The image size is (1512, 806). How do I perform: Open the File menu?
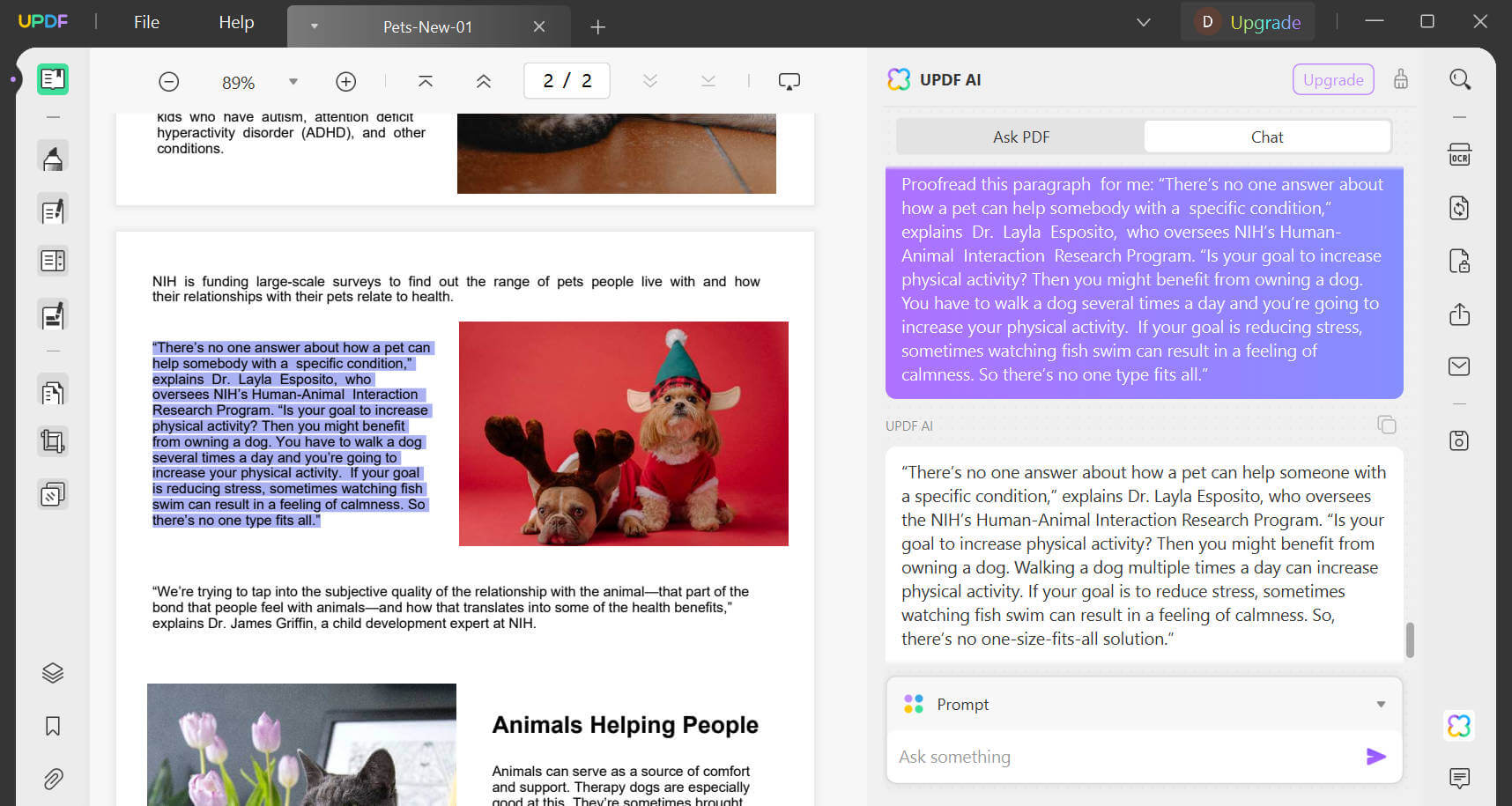pos(145,22)
